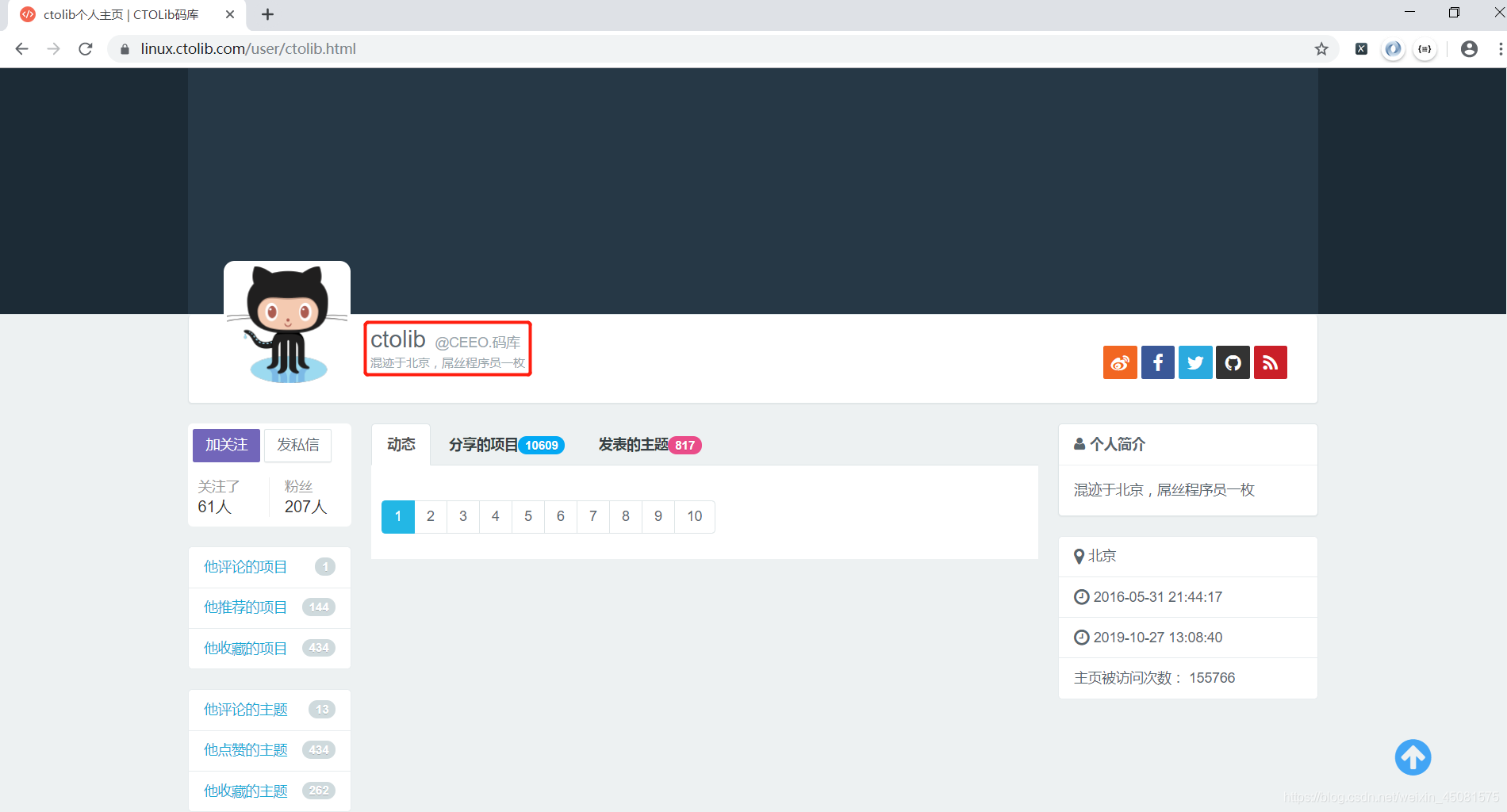Go to pagination page 10
The height and width of the screenshot is (812, 1507).
pos(695,516)
